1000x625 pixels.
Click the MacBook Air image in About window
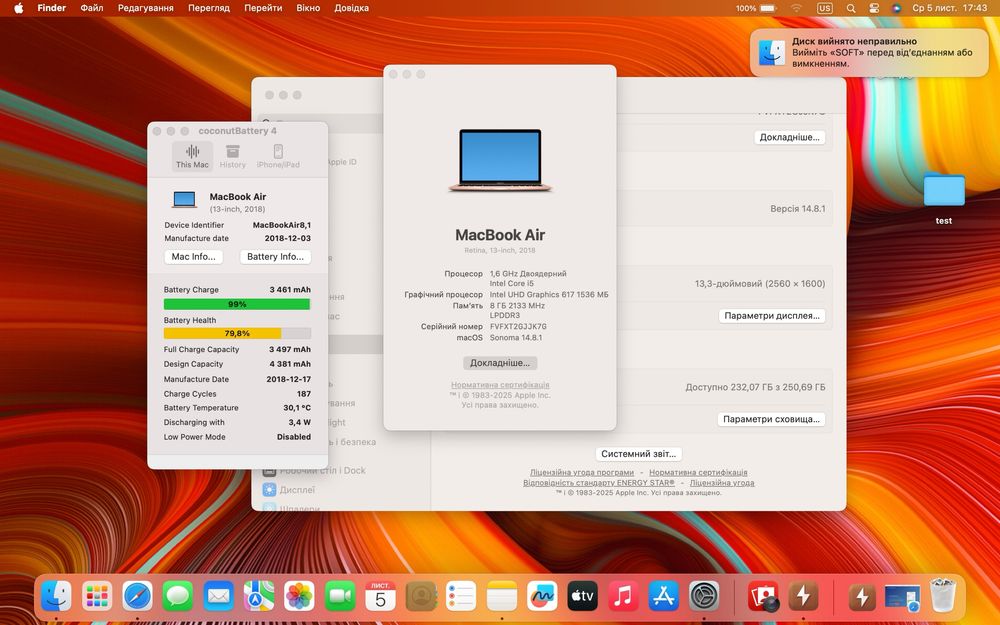click(500, 160)
